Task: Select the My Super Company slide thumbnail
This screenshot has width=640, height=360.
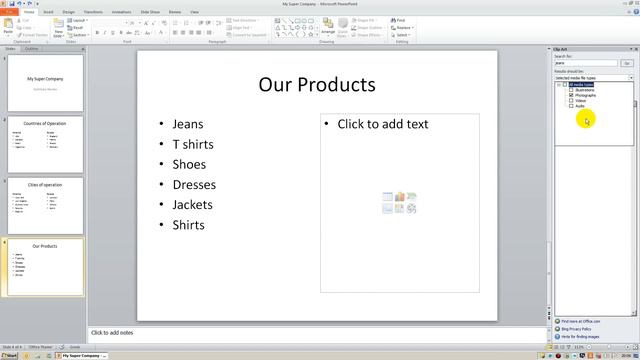Action: pos(45,83)
